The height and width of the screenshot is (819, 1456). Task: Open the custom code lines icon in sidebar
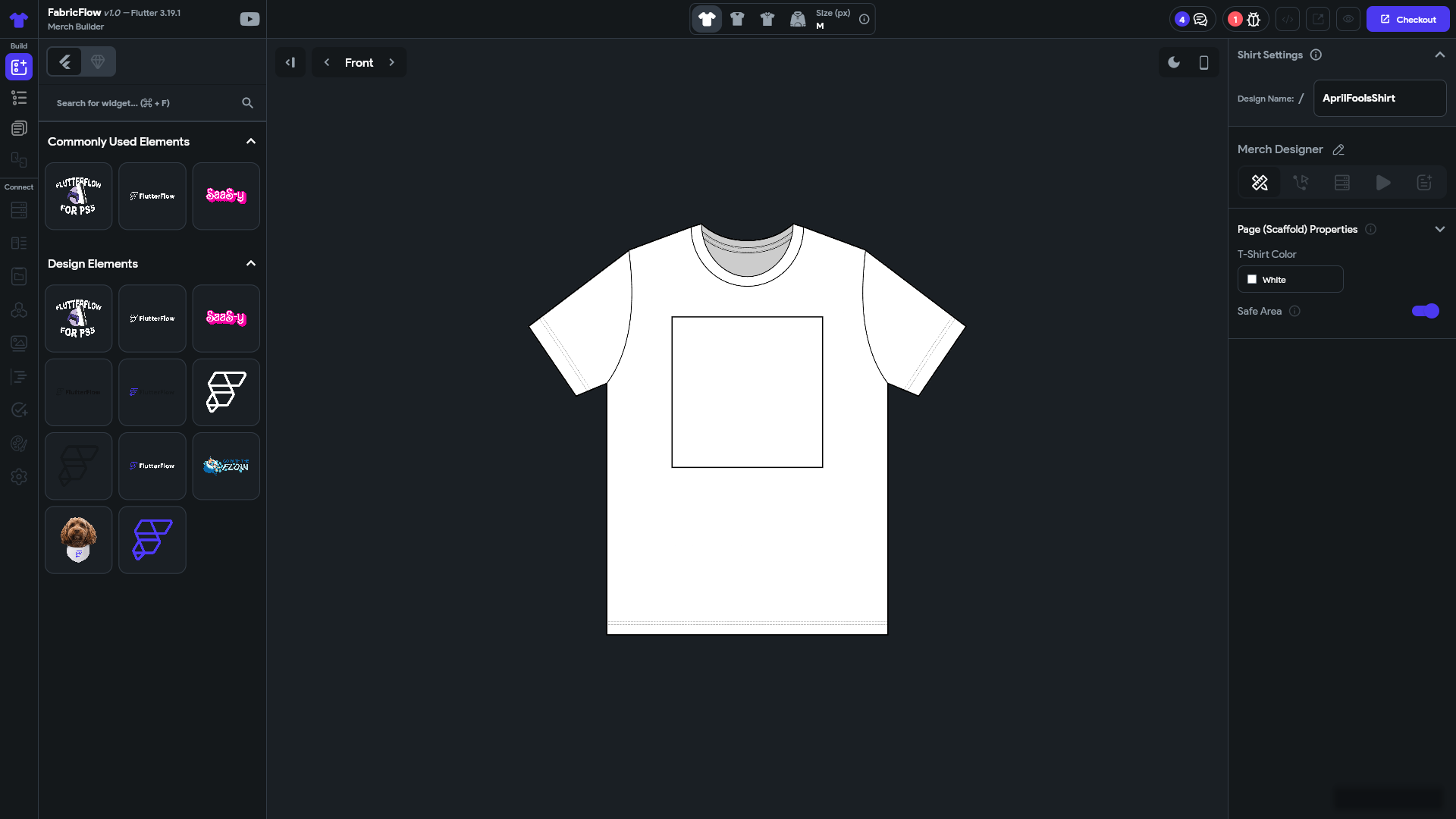(19, 377)
